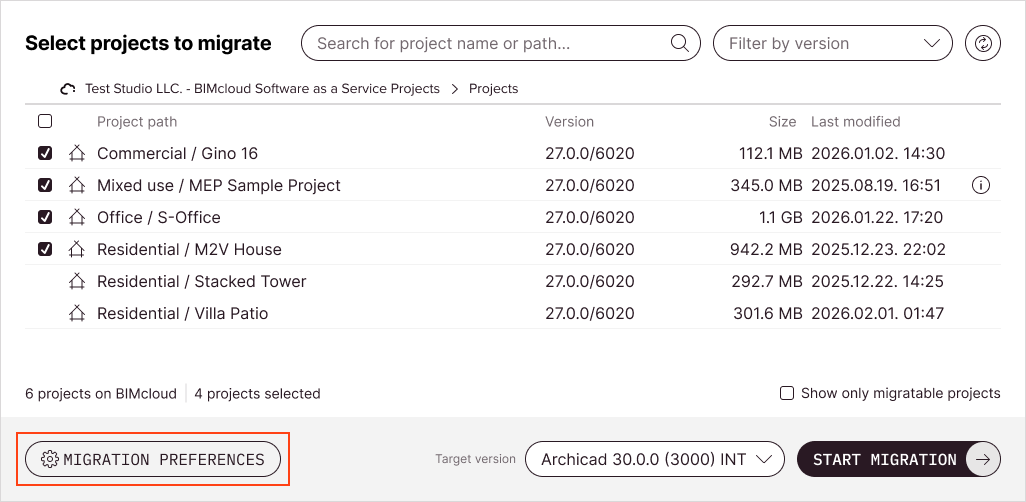
Task: Click date 2026.02.01. 01:47
Action: click(x=877, y=314)
